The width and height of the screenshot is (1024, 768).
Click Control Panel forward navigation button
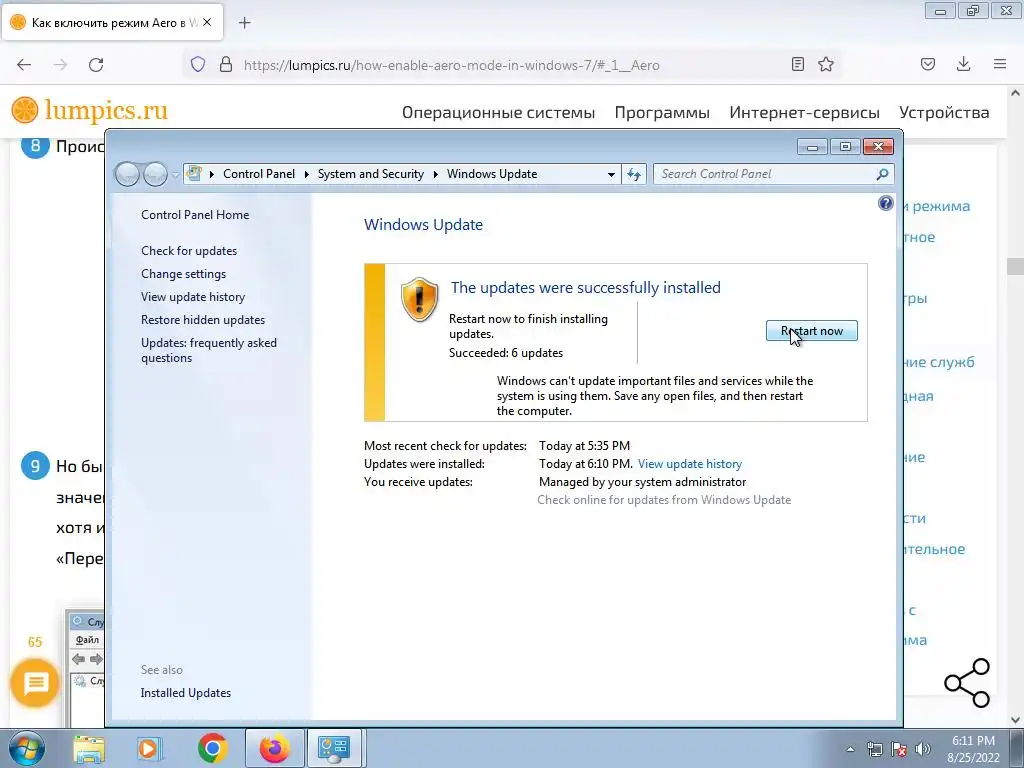tap(155, 174)
